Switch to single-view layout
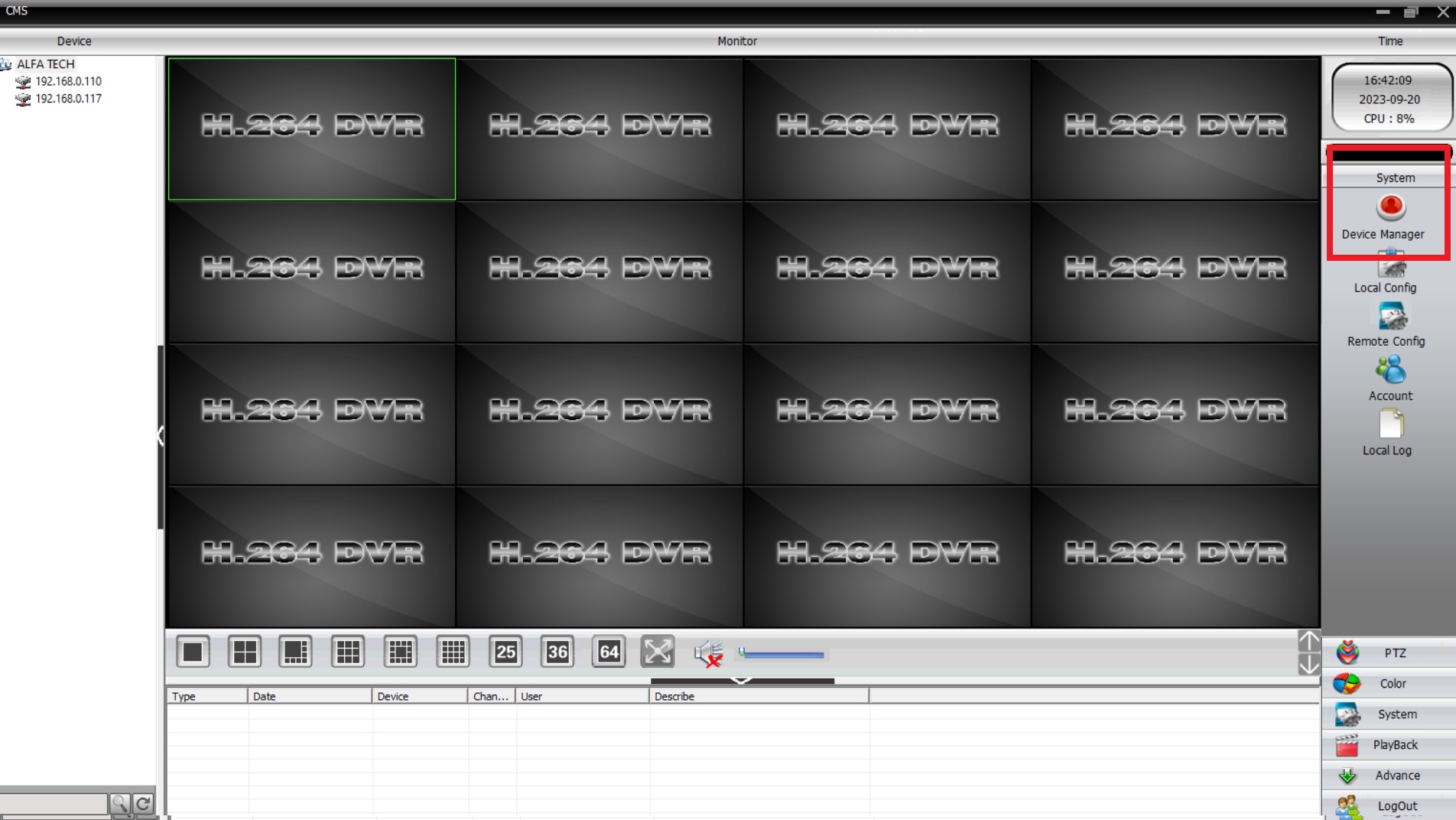Image resolution: width=1456 pixels, height=820 pixels. pos(193,652)
